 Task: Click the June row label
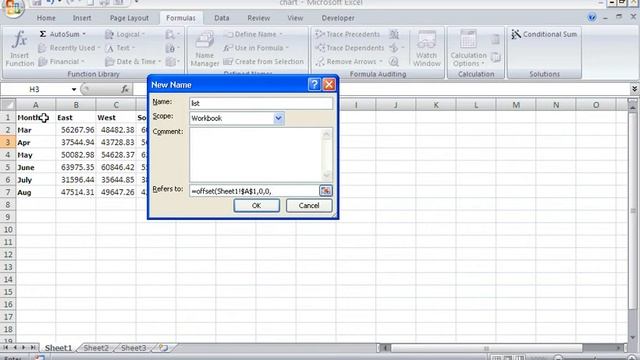[x=36, y=167]
